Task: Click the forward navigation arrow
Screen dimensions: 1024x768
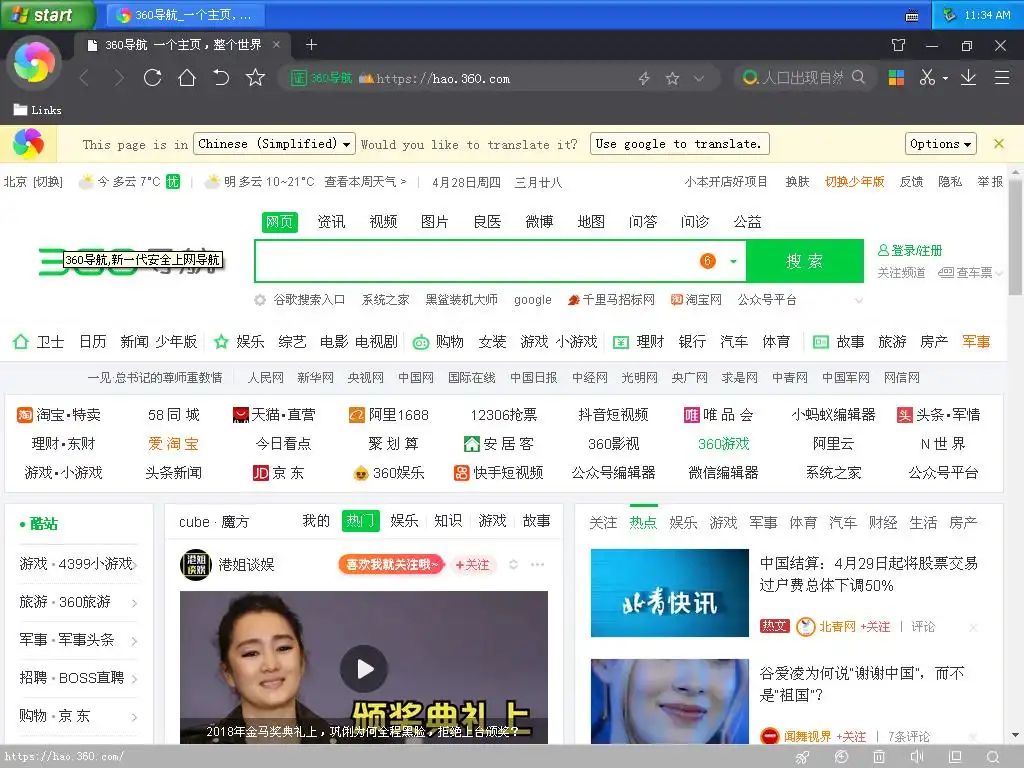Action: [119, 78]
